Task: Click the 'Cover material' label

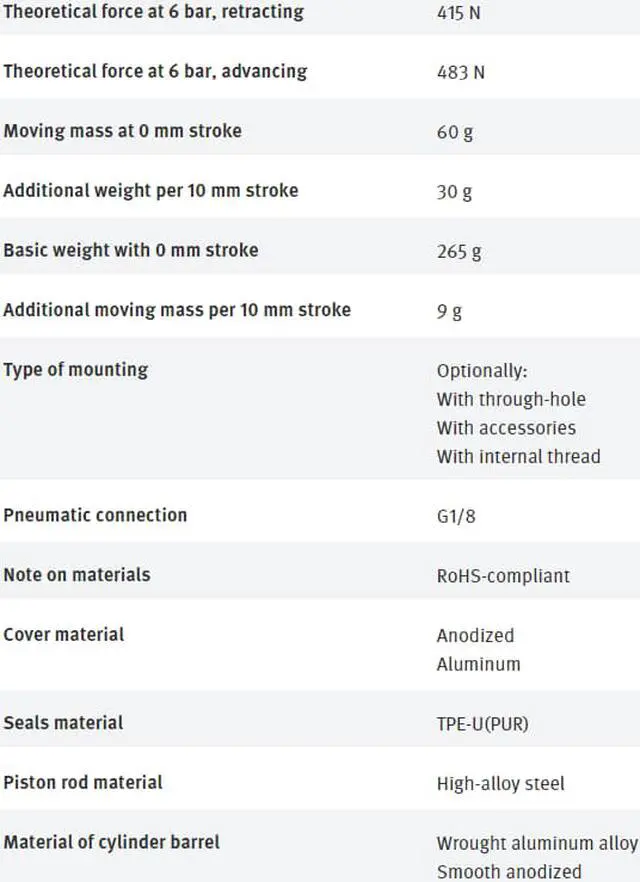Action: pos(63,634)
